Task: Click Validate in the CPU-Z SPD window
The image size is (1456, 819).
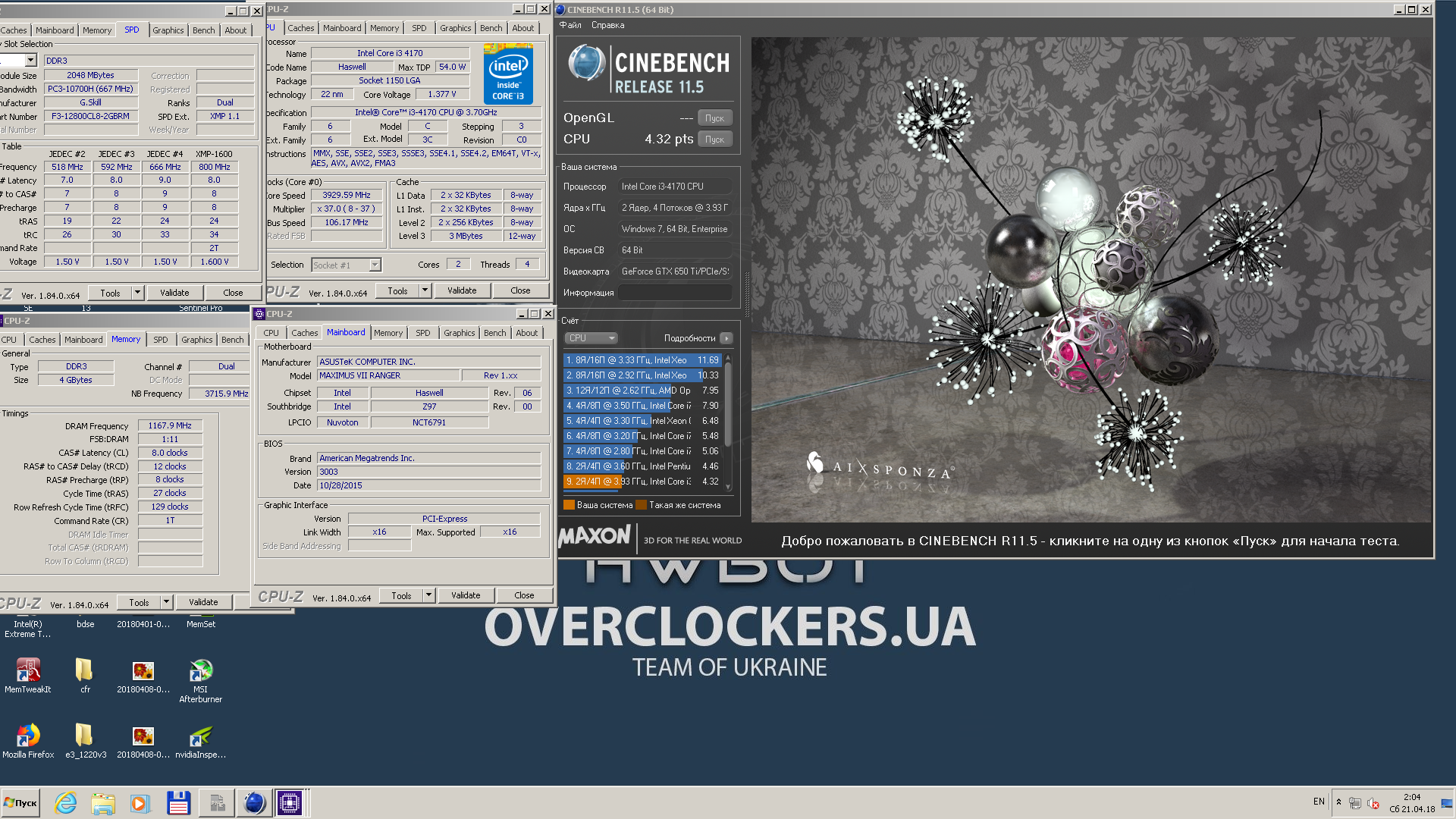Action: point(174,292)
